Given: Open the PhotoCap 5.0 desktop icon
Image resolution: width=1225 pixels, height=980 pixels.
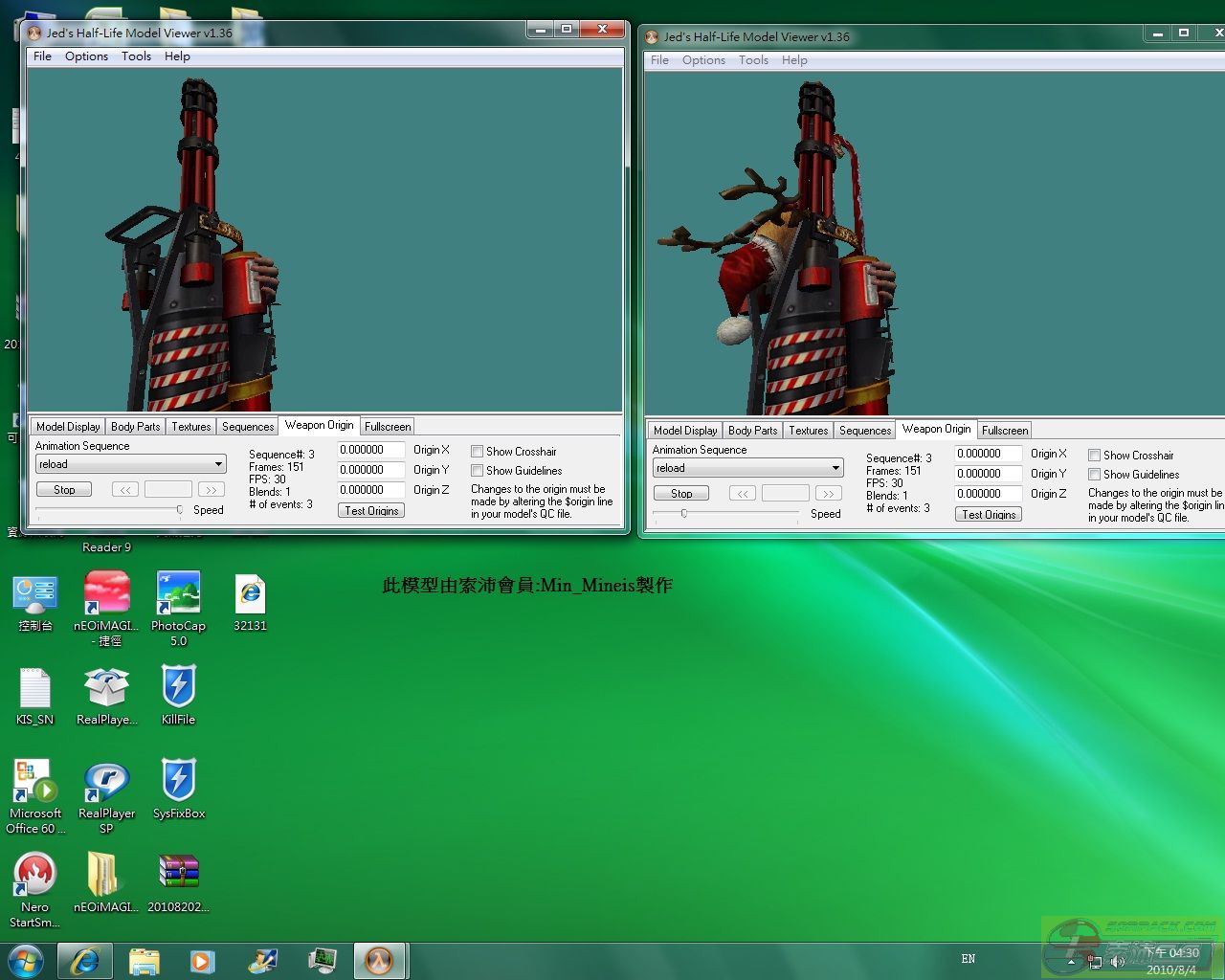Looking at the screenshot, I should (178, 595).
